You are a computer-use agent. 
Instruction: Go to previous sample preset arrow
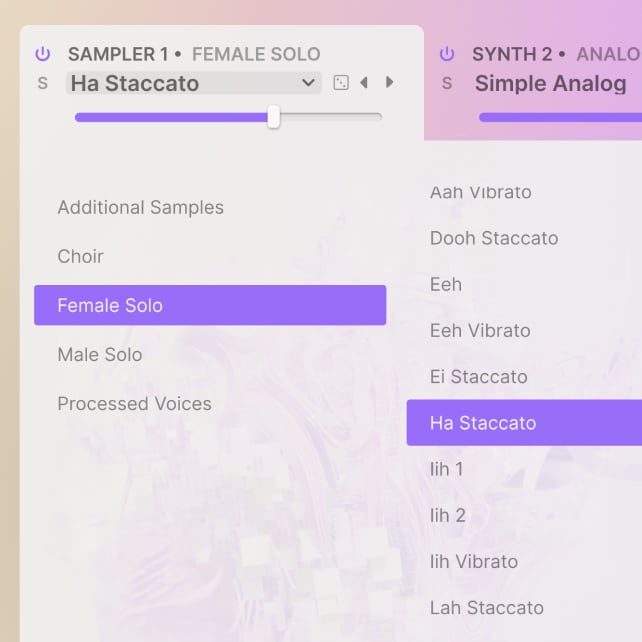(364, 83)
